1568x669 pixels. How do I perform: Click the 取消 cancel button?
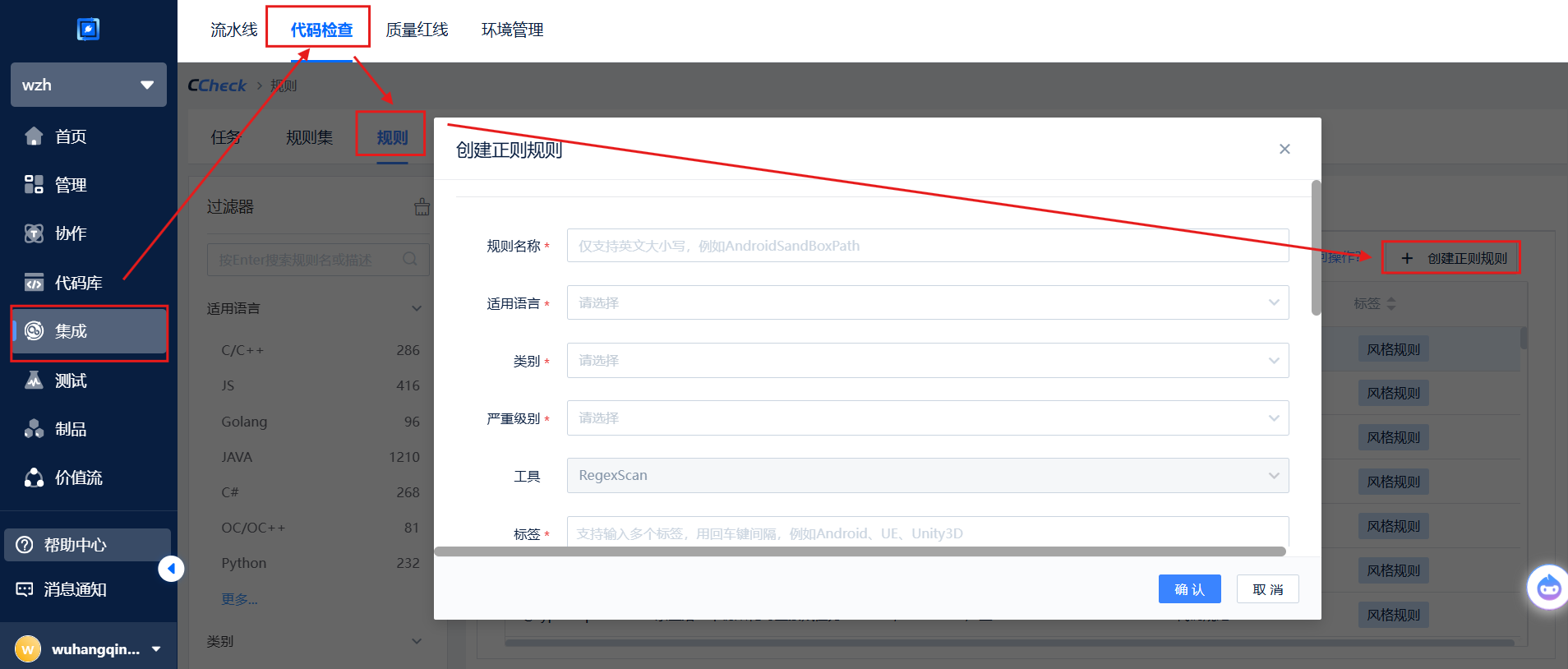[1267, 589]
